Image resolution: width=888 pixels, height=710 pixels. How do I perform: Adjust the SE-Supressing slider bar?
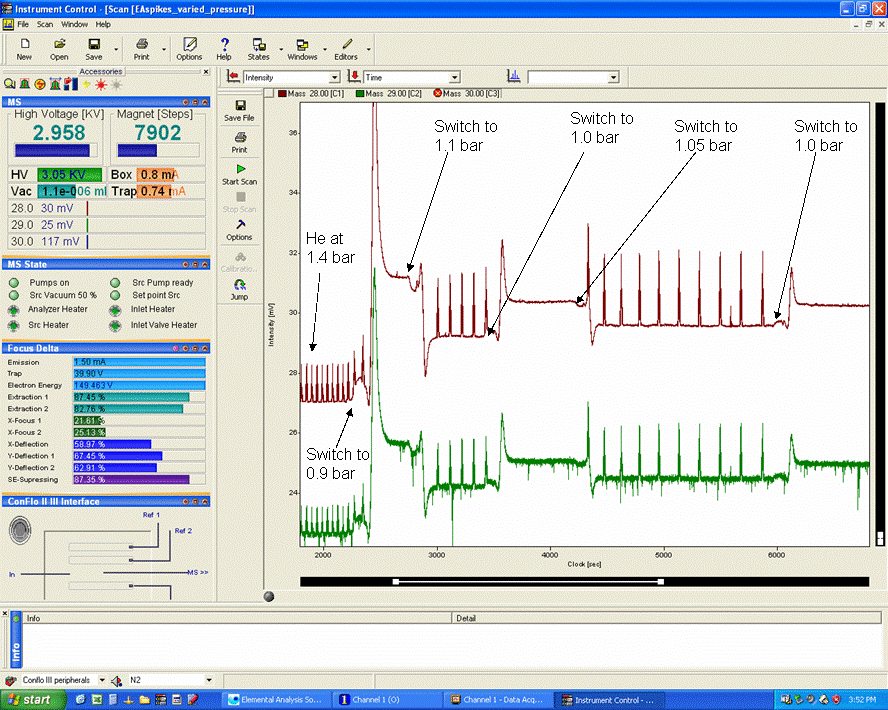pyautogui.click(x=139, y=480)
